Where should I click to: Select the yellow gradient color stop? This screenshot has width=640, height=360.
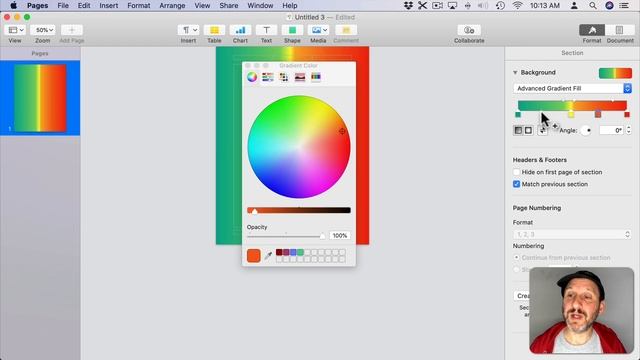571,115
